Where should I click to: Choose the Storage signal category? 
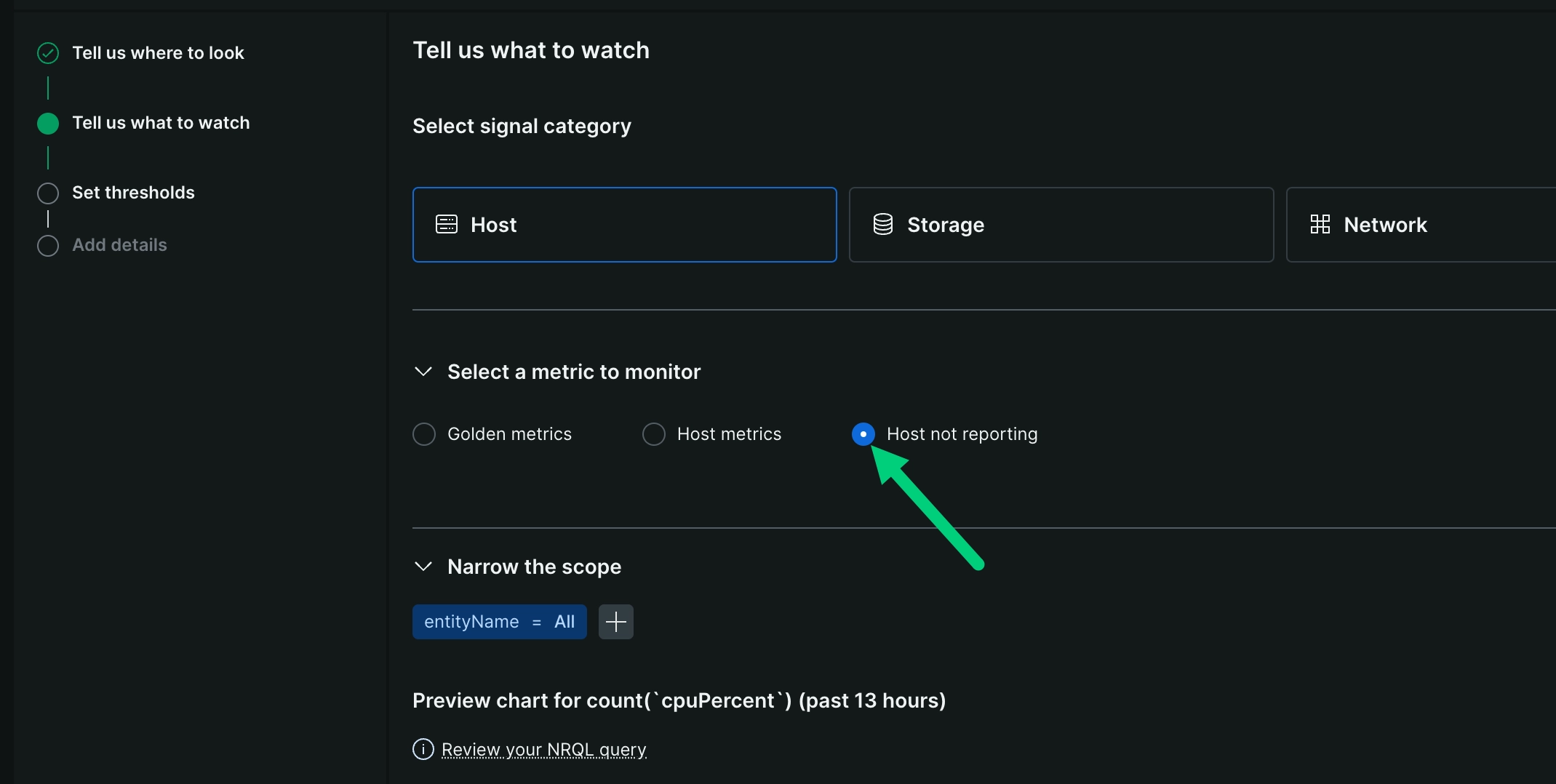[x=1061, y=225]
